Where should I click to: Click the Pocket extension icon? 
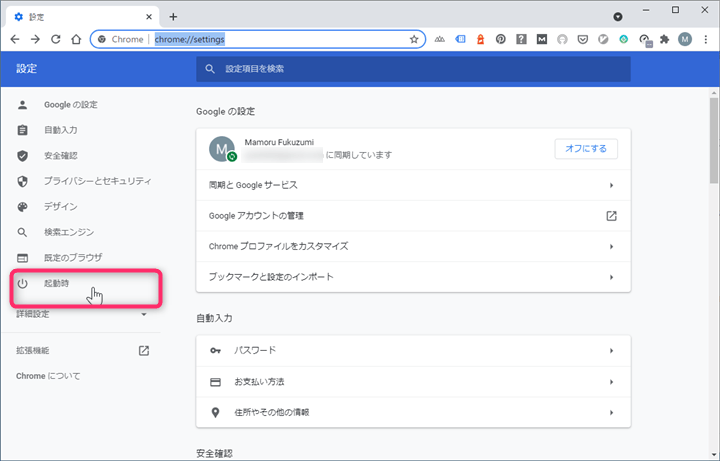point(583,39)
